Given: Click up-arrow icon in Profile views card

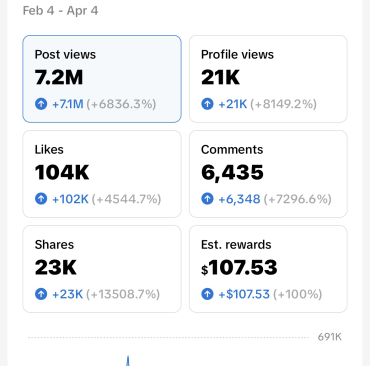Looking at the screenshot, I should (x=207, y=104).
